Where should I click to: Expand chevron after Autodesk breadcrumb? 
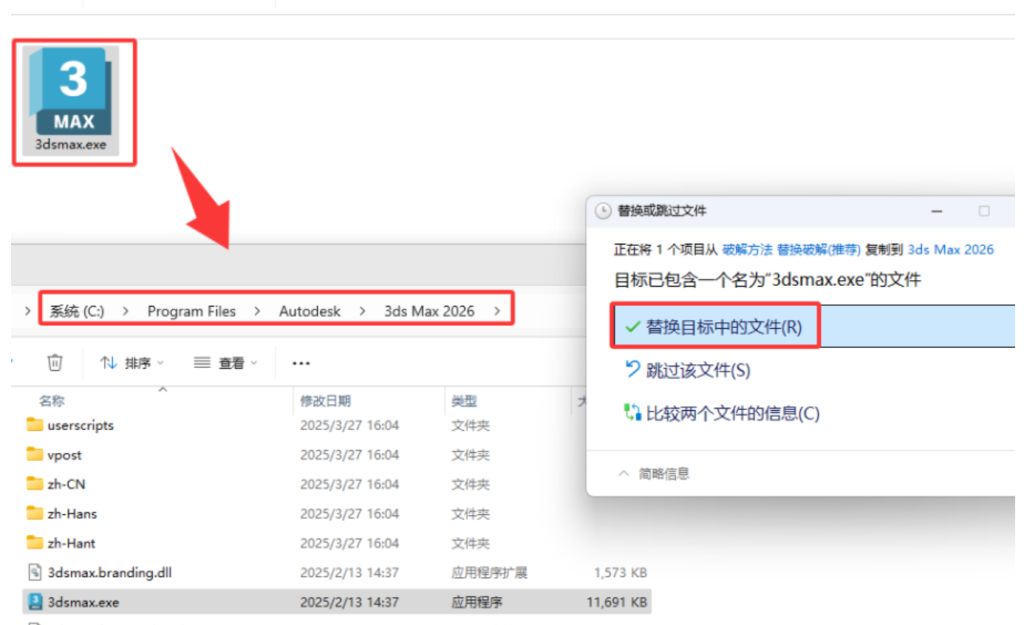362,312
